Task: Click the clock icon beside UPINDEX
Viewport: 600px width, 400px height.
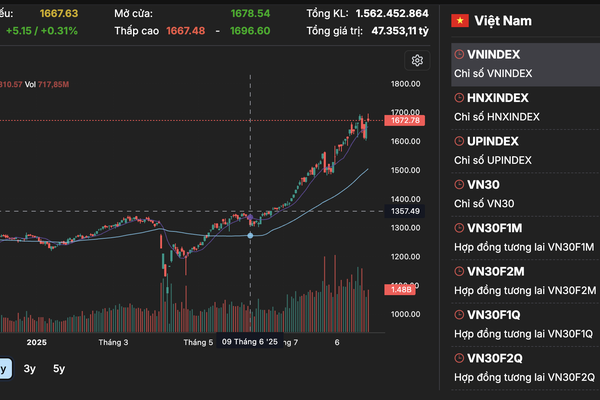Action: pyautogui.click(x=460, y=141)
